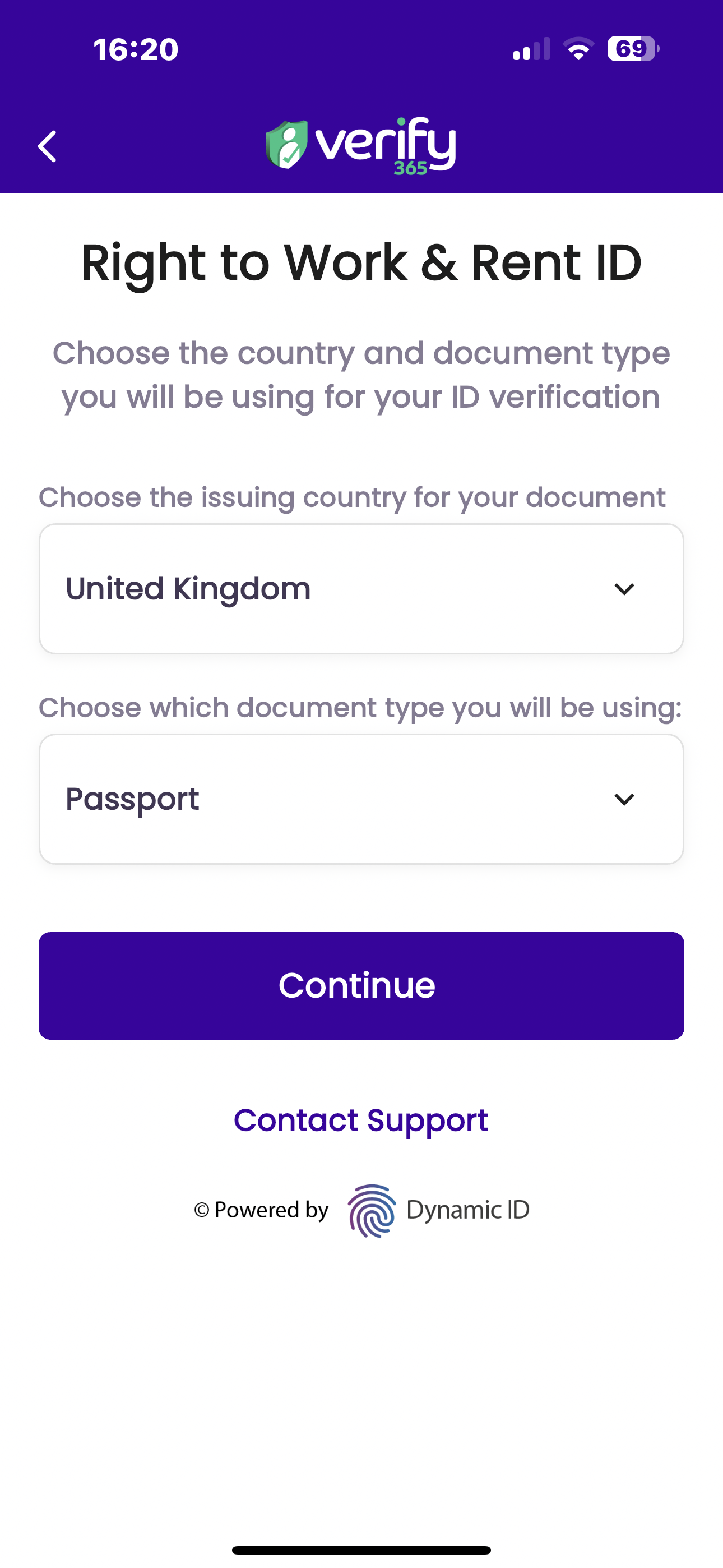Screen dimensions: 723x1568
Task: Tap the Wi-Fi status icon
Action: [578, 49]
